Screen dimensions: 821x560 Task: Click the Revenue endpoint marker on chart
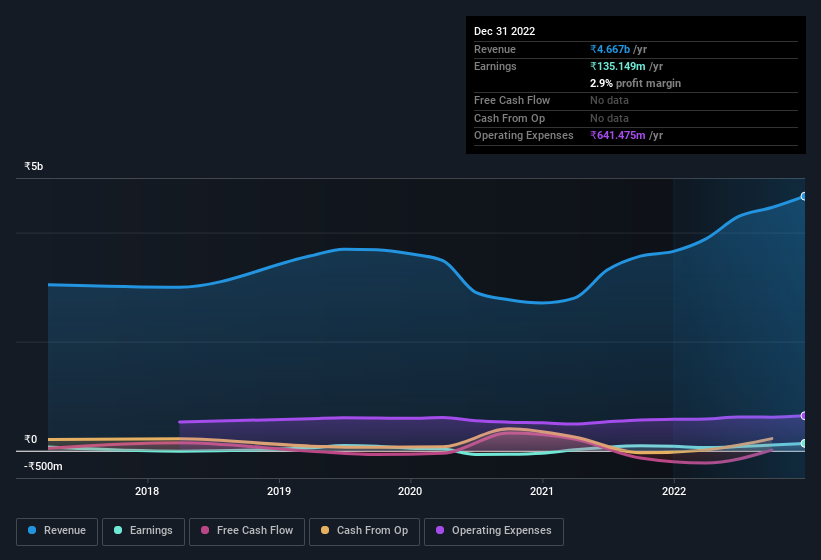804,196
